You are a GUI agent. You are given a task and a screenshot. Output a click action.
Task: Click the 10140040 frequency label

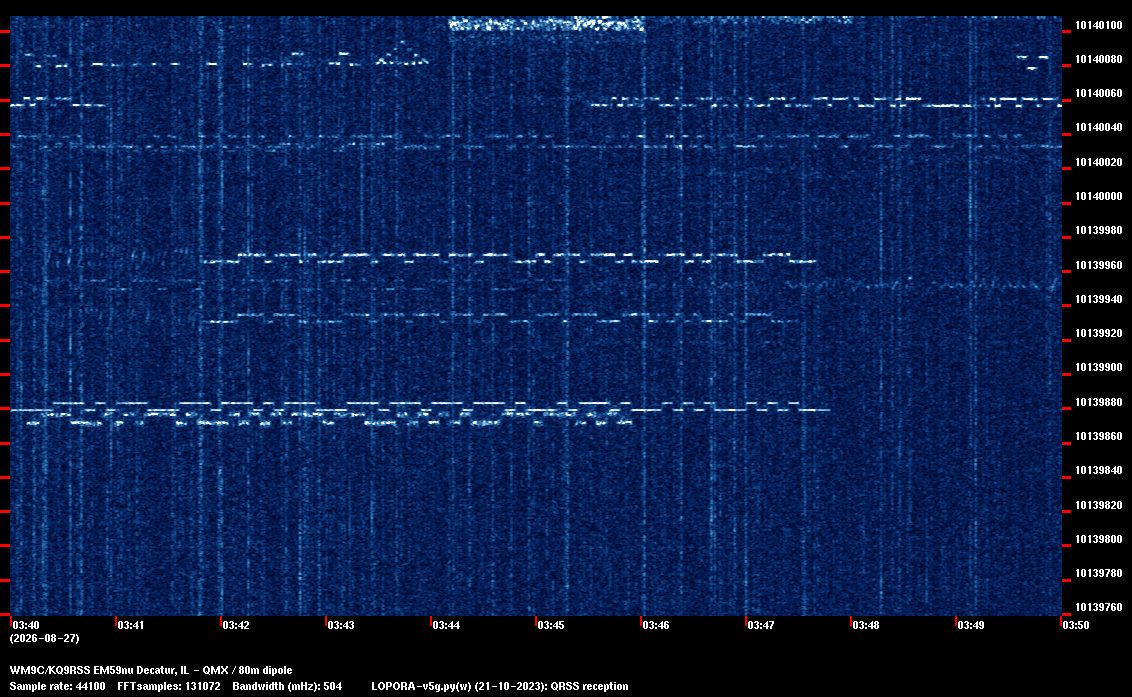pyautogui.click(x=1098, y=128)
